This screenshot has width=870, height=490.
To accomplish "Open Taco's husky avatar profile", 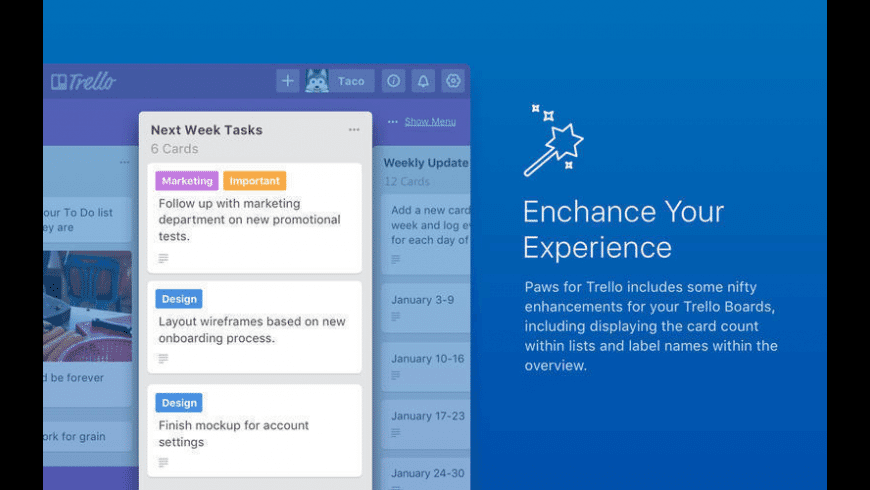I will (317, 81).
